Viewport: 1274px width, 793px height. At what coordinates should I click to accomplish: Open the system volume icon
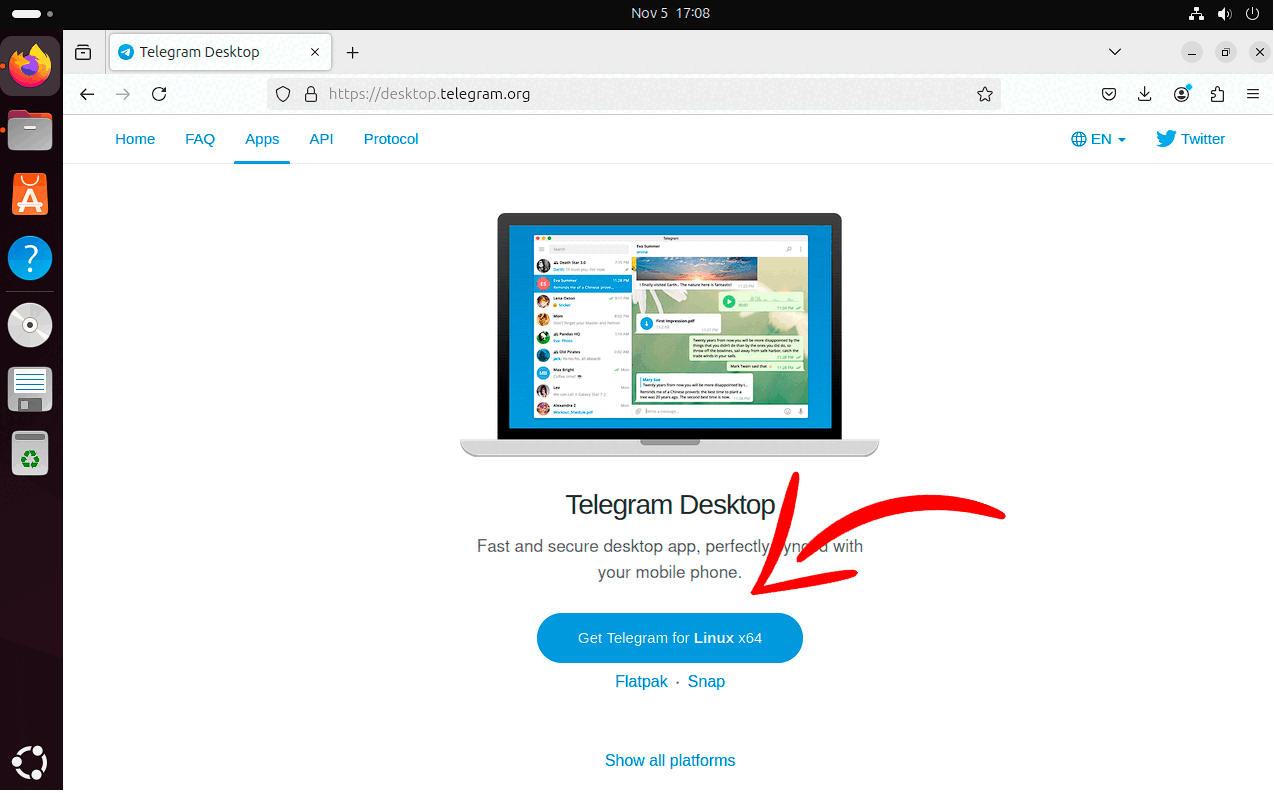point(1224,13)
